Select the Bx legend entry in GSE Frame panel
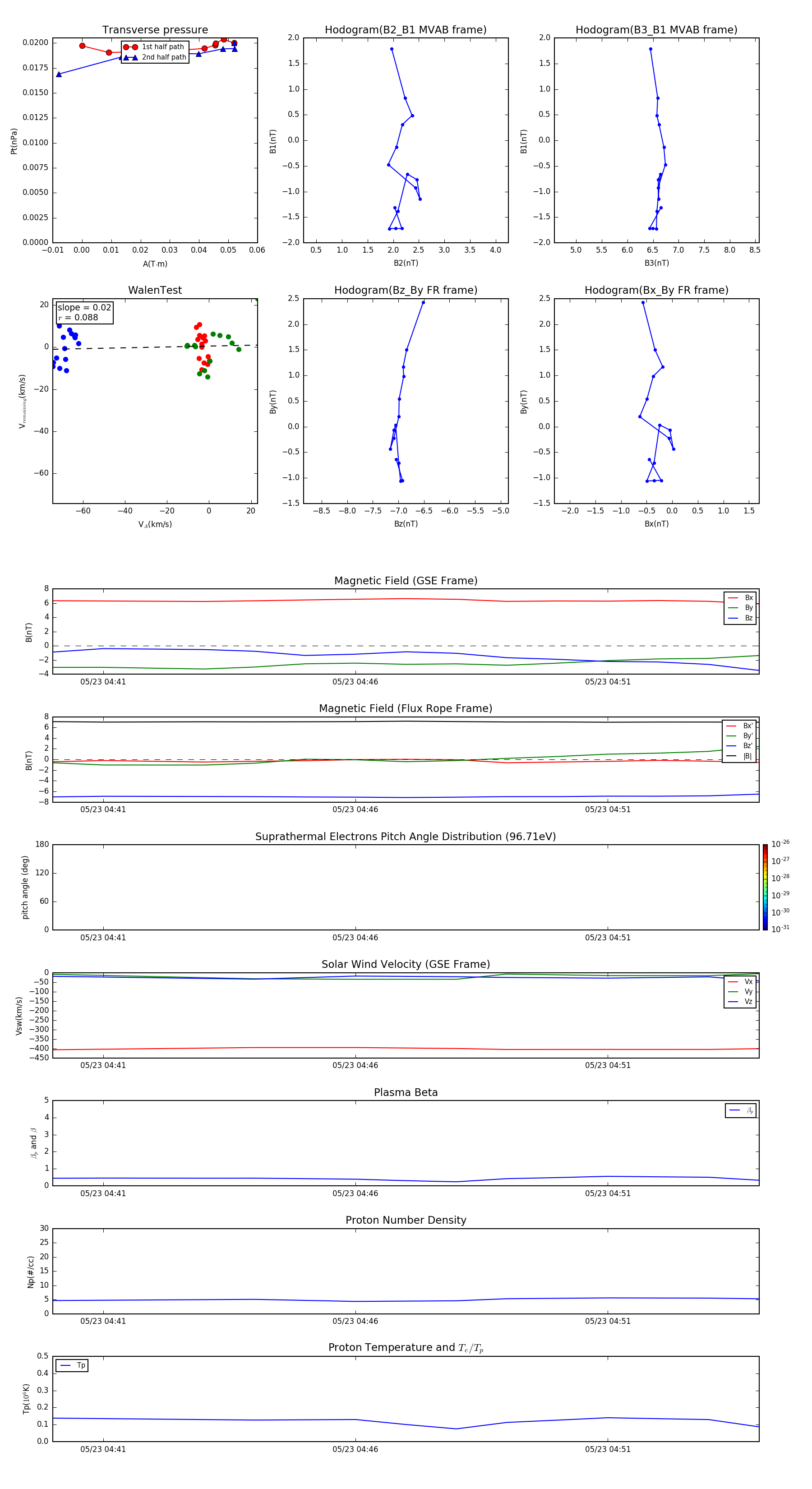This screenshot has height=1489, width=812. (x=740, y=598)
